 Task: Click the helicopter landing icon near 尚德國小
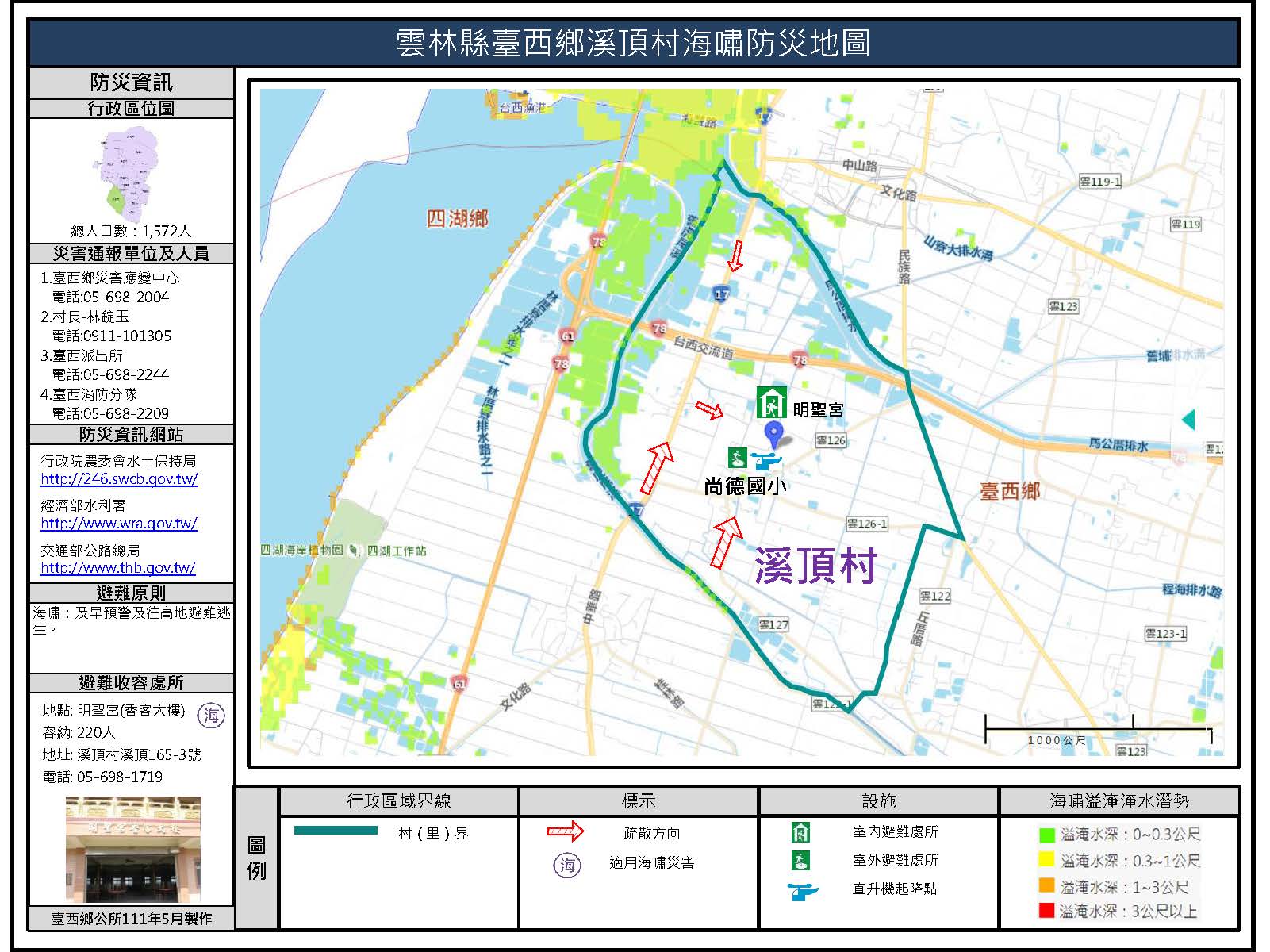coord(765,460)
